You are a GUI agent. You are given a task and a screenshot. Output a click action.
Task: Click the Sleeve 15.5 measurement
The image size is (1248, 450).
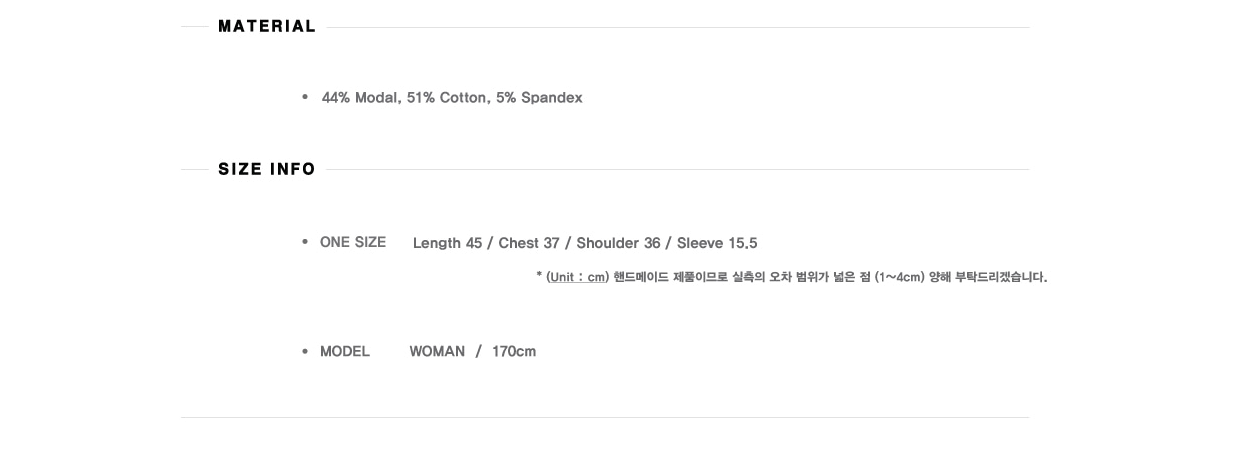(717, 243)
